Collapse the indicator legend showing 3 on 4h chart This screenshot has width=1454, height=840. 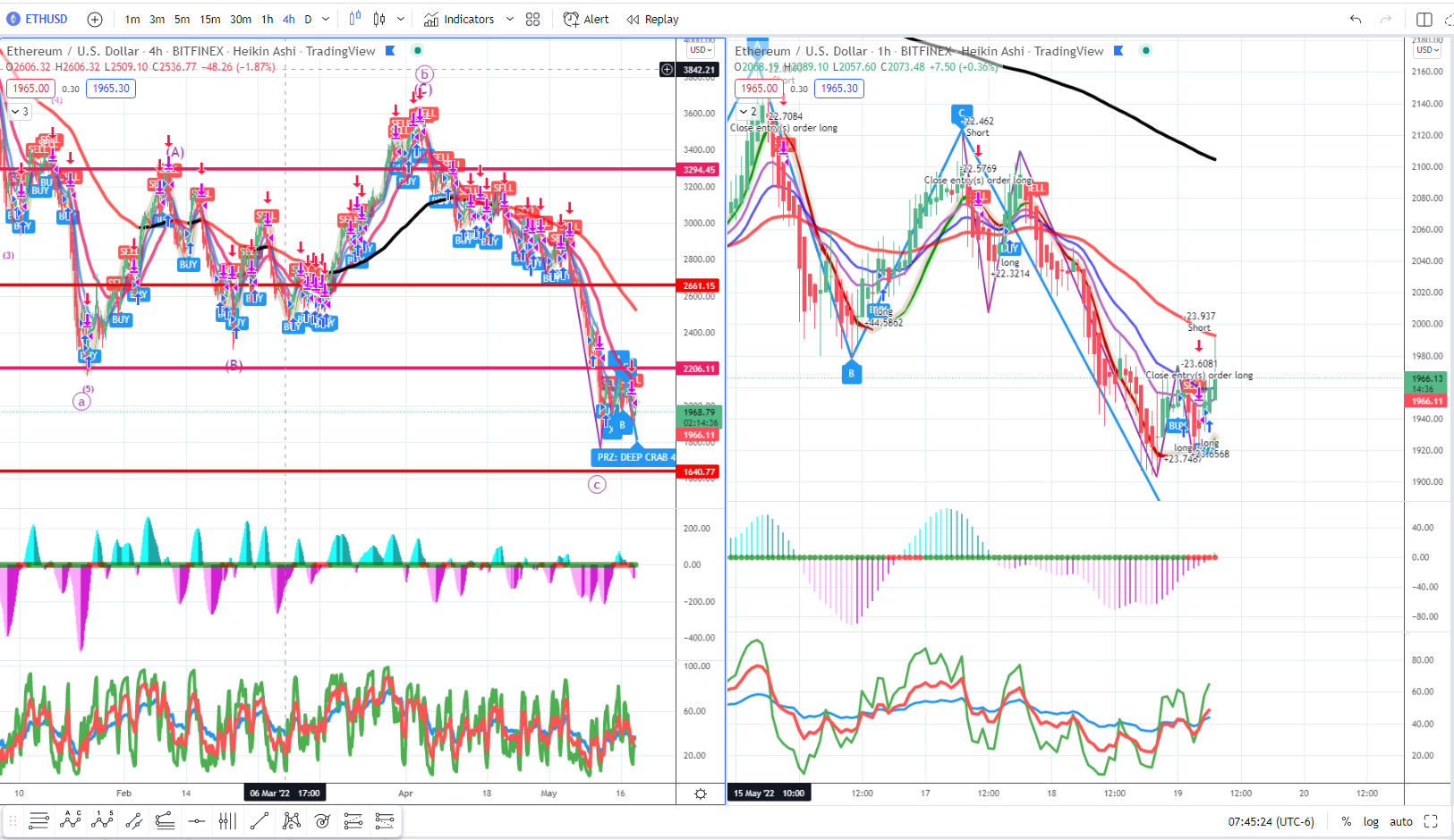[x=21, y=112]
